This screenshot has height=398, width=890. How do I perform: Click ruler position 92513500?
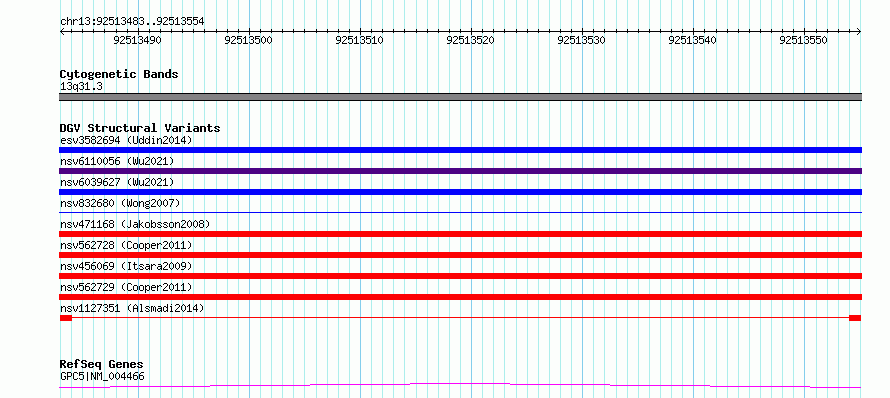tap(249, 40)
